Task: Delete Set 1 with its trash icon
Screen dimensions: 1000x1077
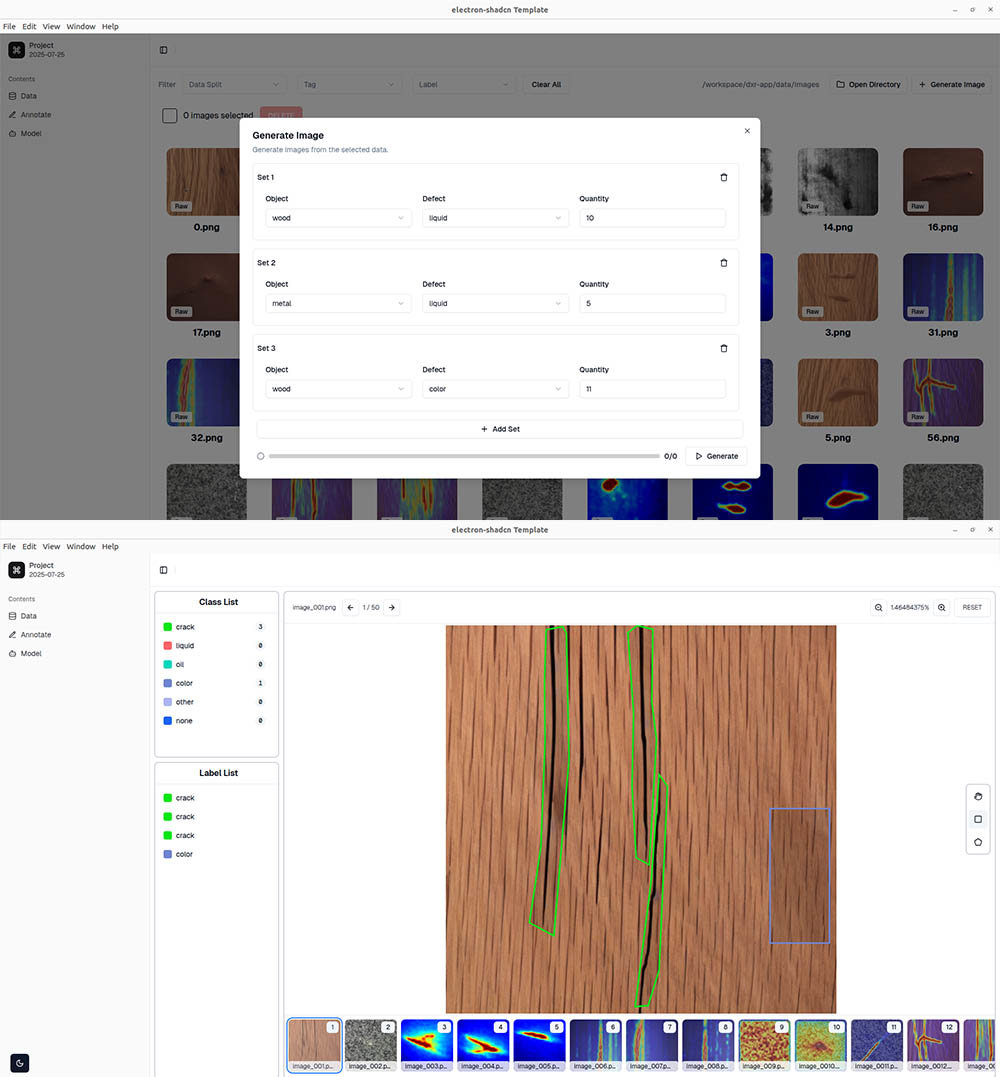Action: click(x=724, y=177)
